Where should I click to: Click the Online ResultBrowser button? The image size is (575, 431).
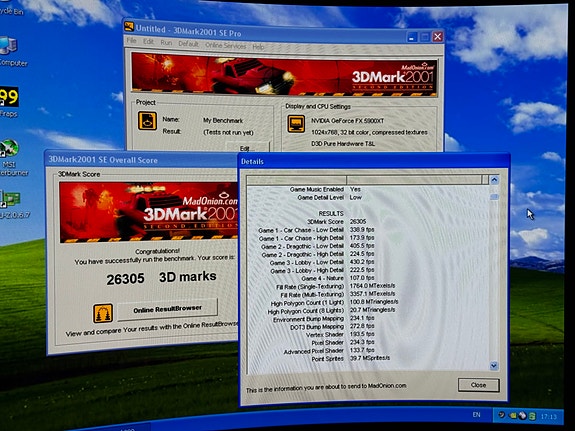pos(167,309)
